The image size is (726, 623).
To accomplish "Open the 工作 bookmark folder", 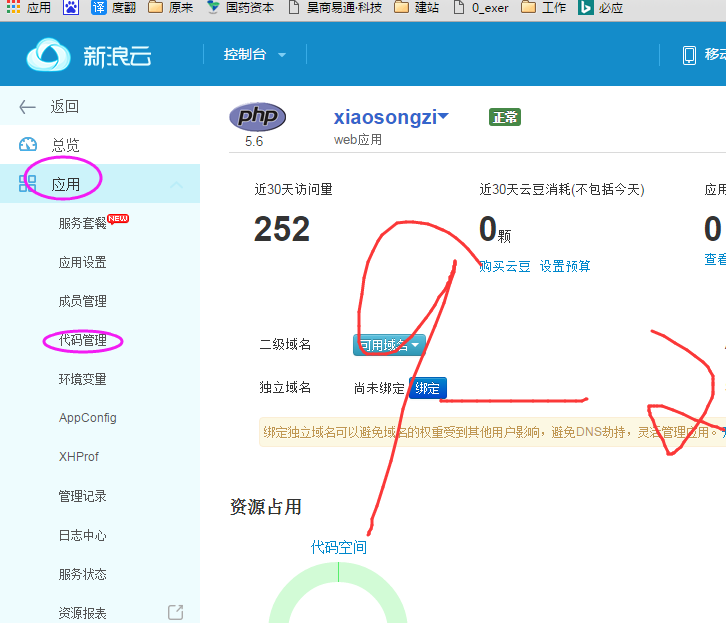I will (544, 7).
